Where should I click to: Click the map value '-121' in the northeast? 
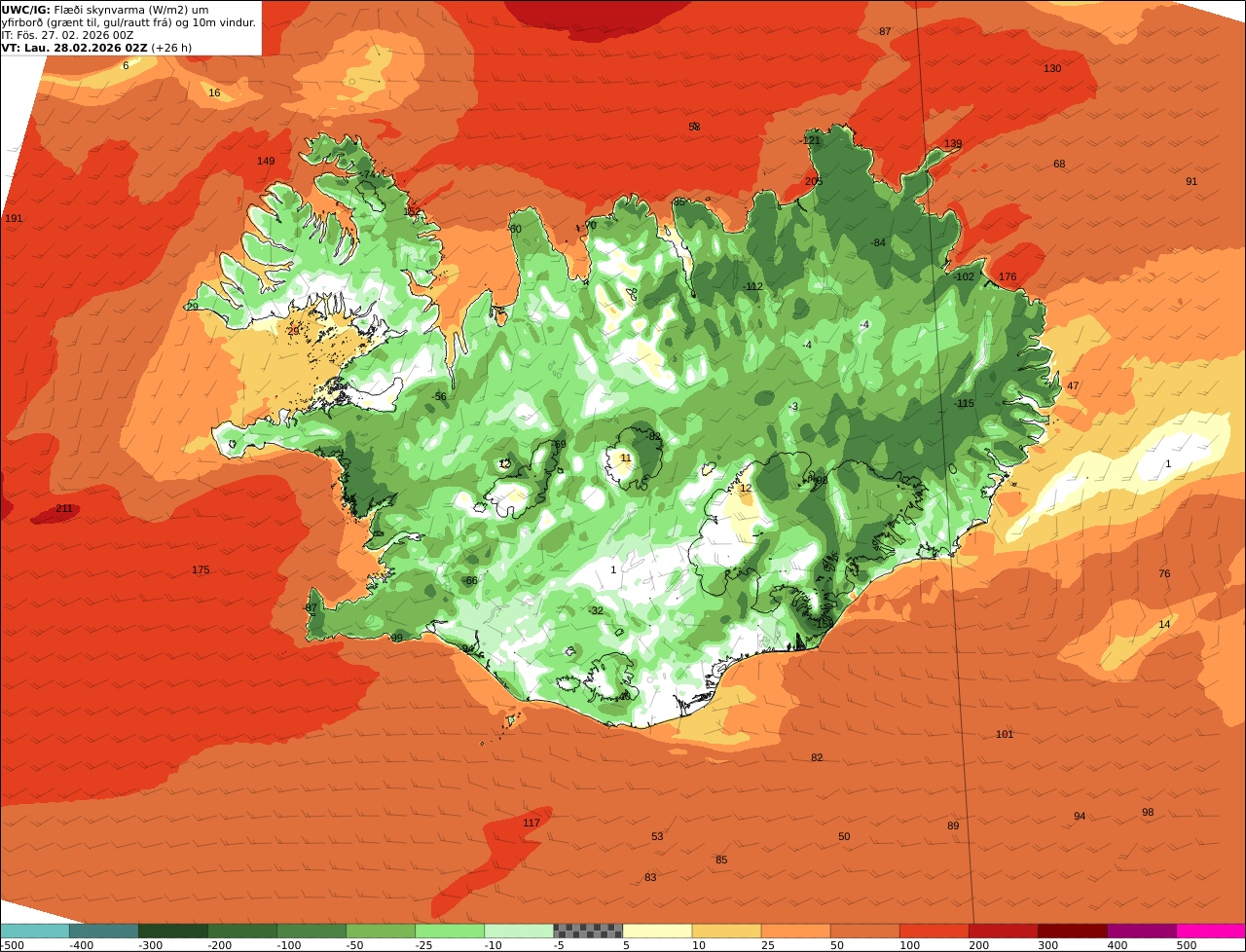click(x=811, y=140)
